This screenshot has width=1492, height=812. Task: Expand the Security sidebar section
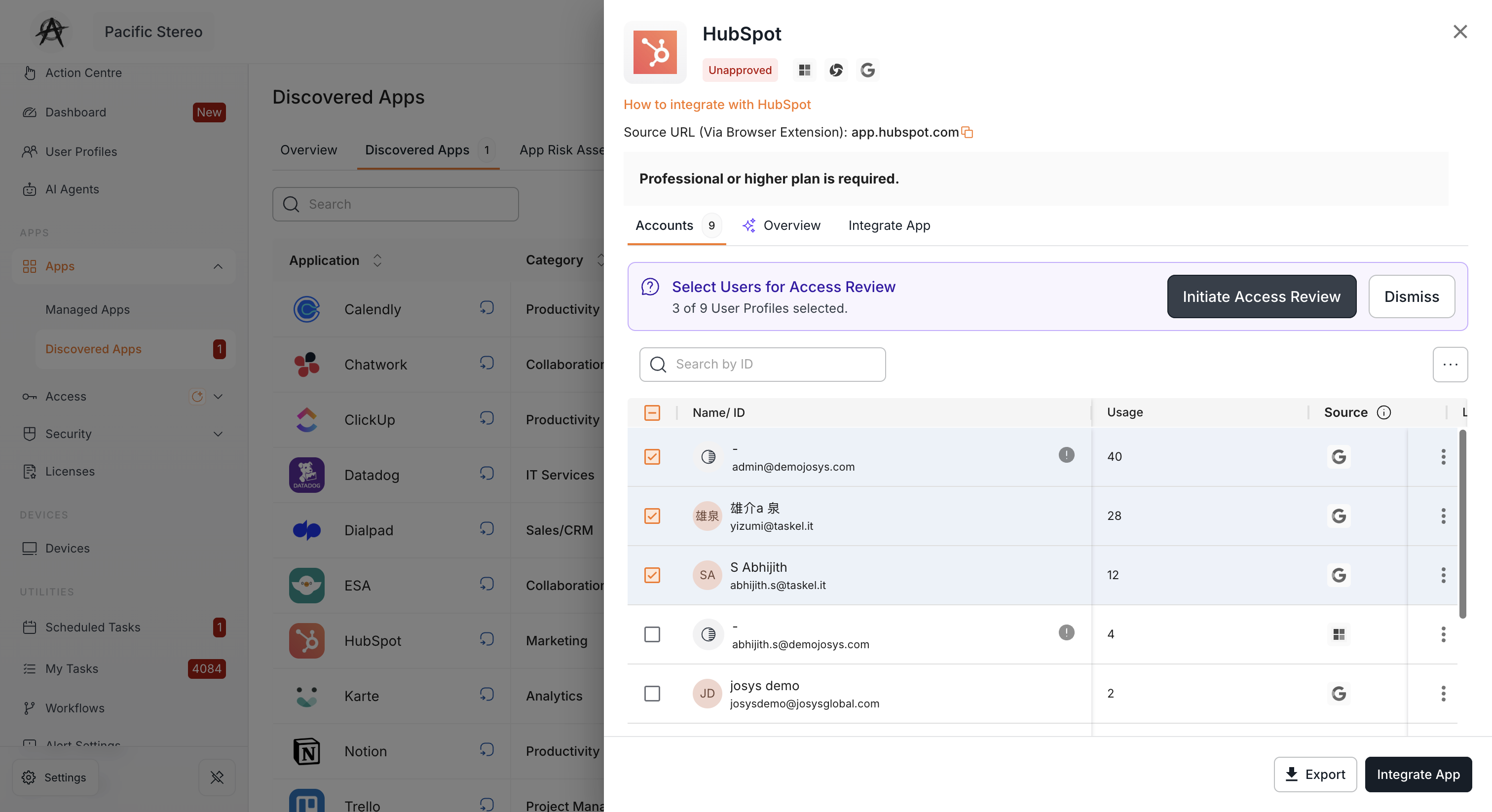tap(218, 434)
